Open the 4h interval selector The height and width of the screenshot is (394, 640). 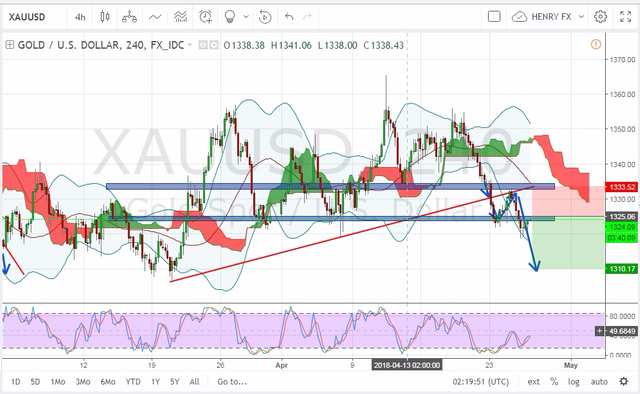click(80, 17)
